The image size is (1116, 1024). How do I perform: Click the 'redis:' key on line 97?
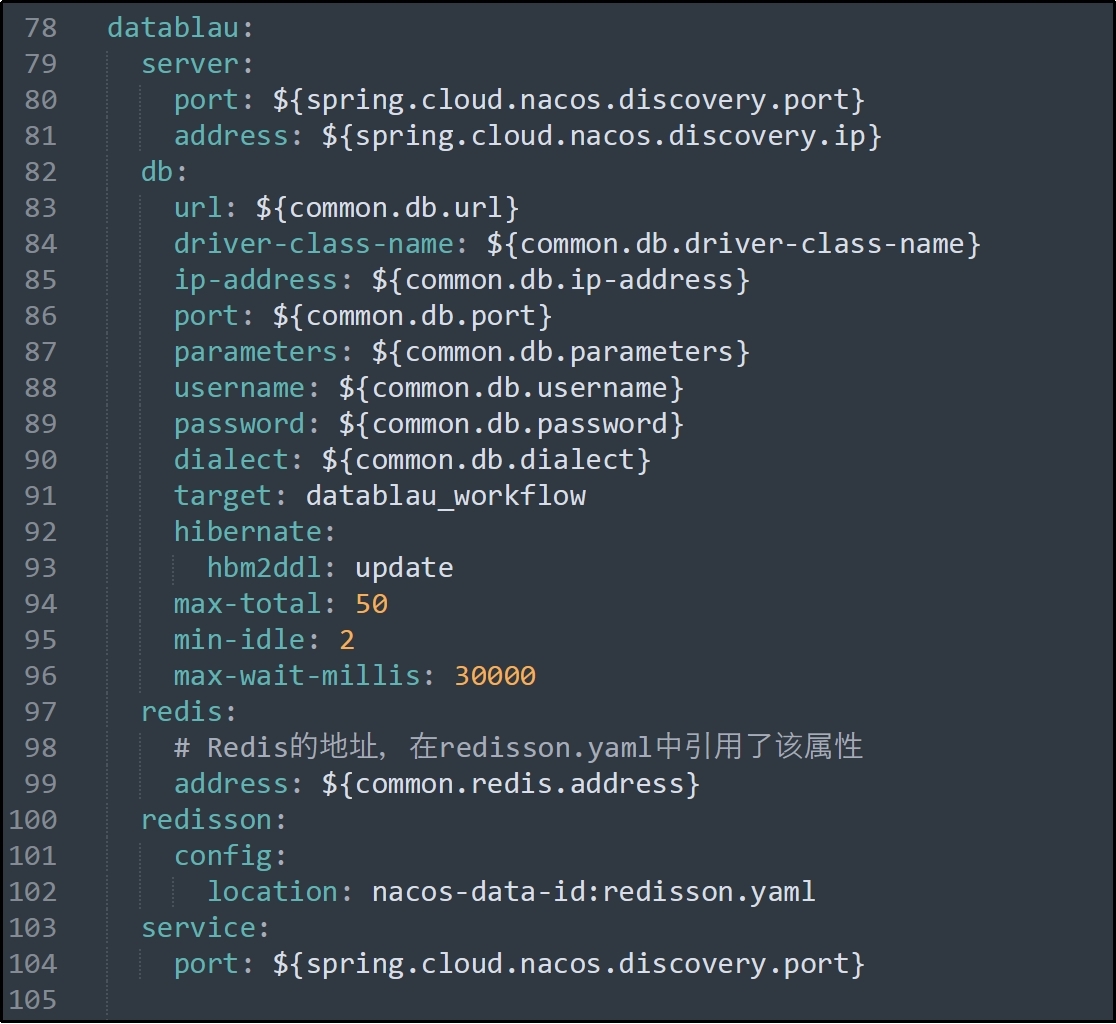(x=189, y=712)
